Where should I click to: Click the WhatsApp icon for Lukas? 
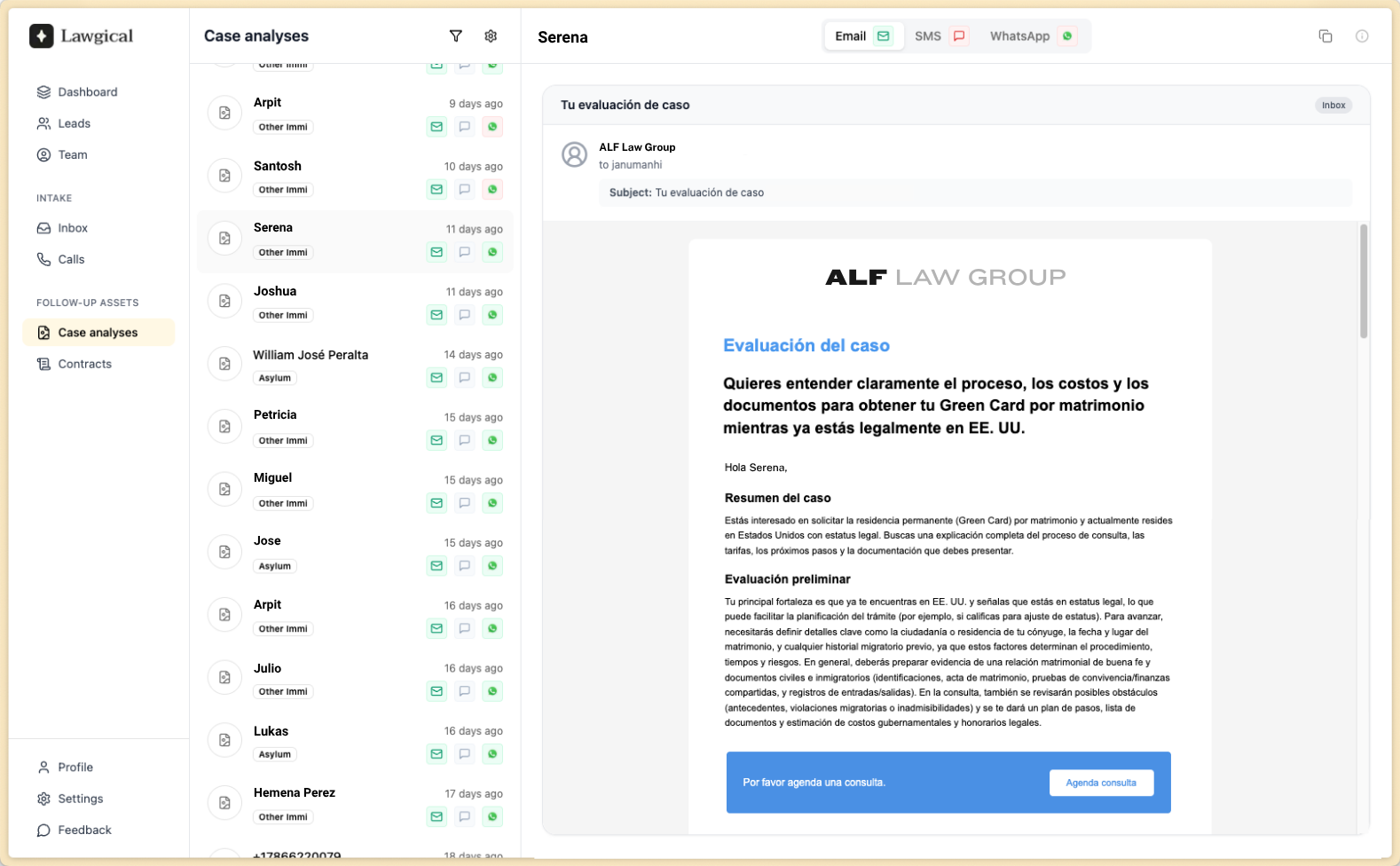pyautogui.click(x=492, y=754)
